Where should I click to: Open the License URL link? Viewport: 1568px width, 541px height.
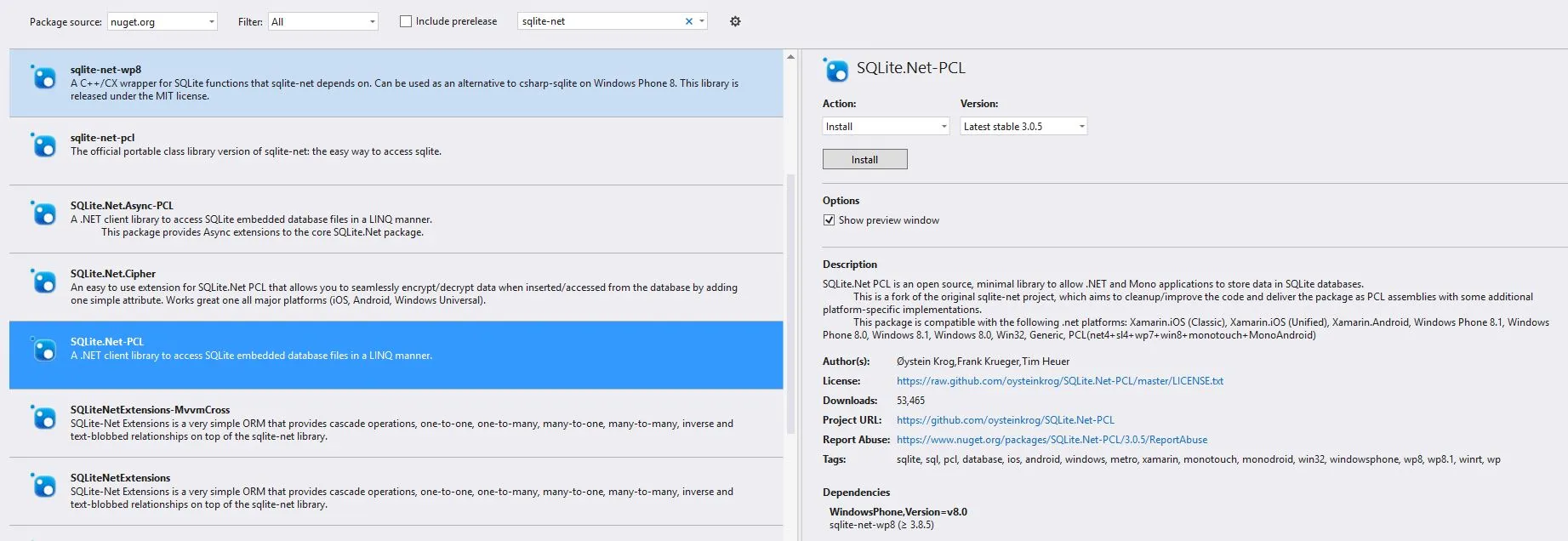click(x=1060, y=381)
